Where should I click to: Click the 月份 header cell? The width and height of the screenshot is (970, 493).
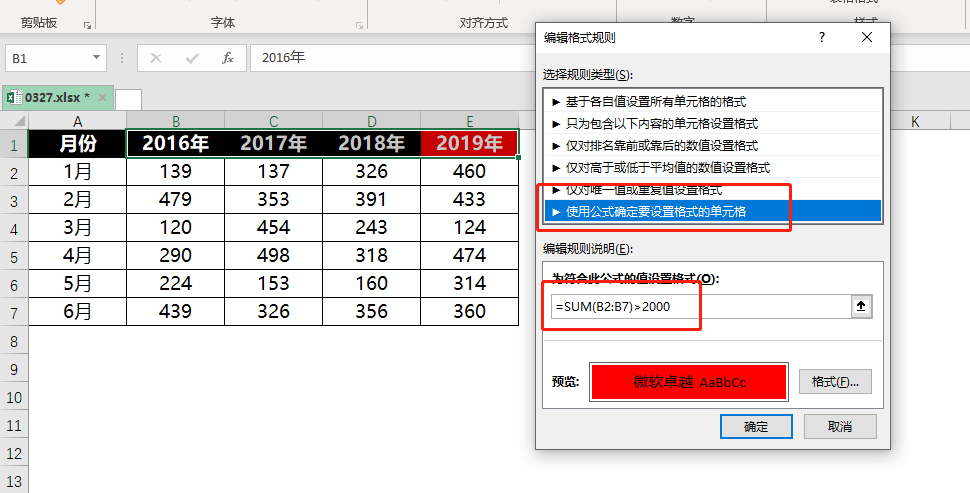coord(77,144)
